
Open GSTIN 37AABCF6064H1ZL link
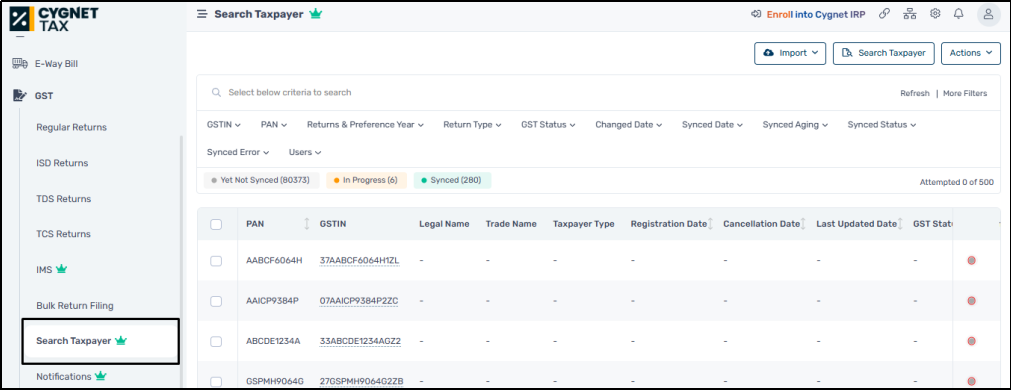pos(359,260)
